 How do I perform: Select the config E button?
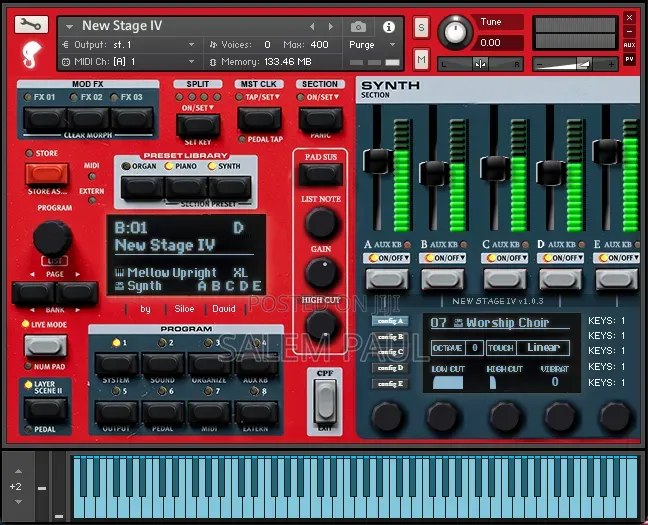pos(390,384)
